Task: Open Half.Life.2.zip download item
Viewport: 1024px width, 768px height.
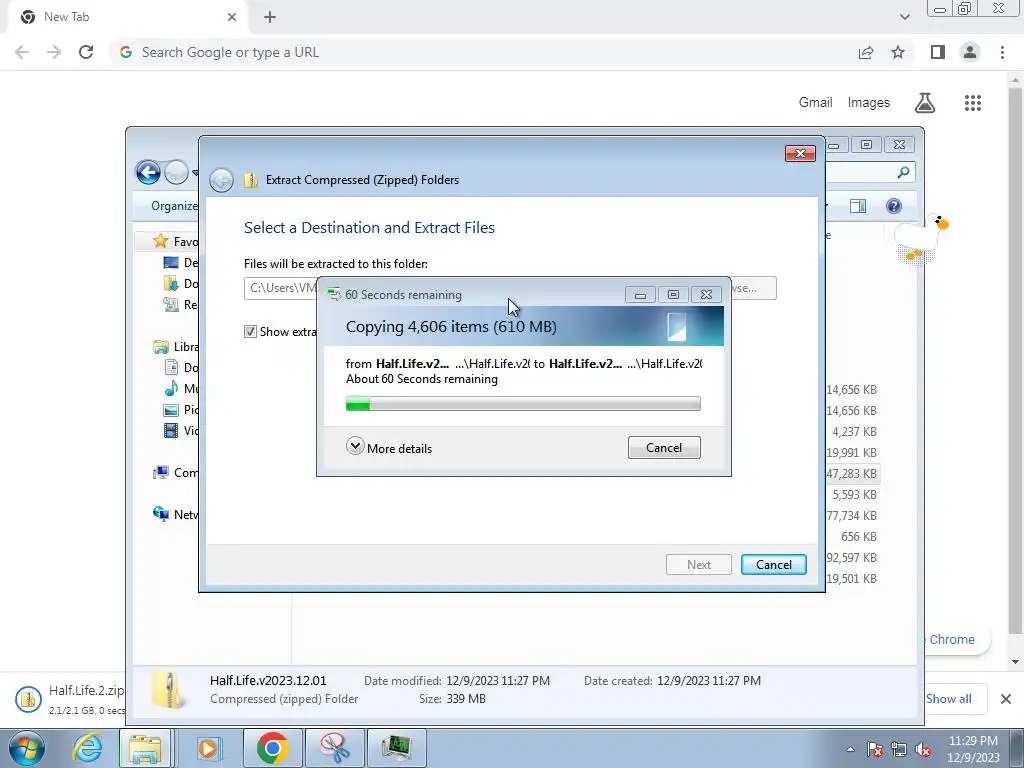Action: (69, 699)
